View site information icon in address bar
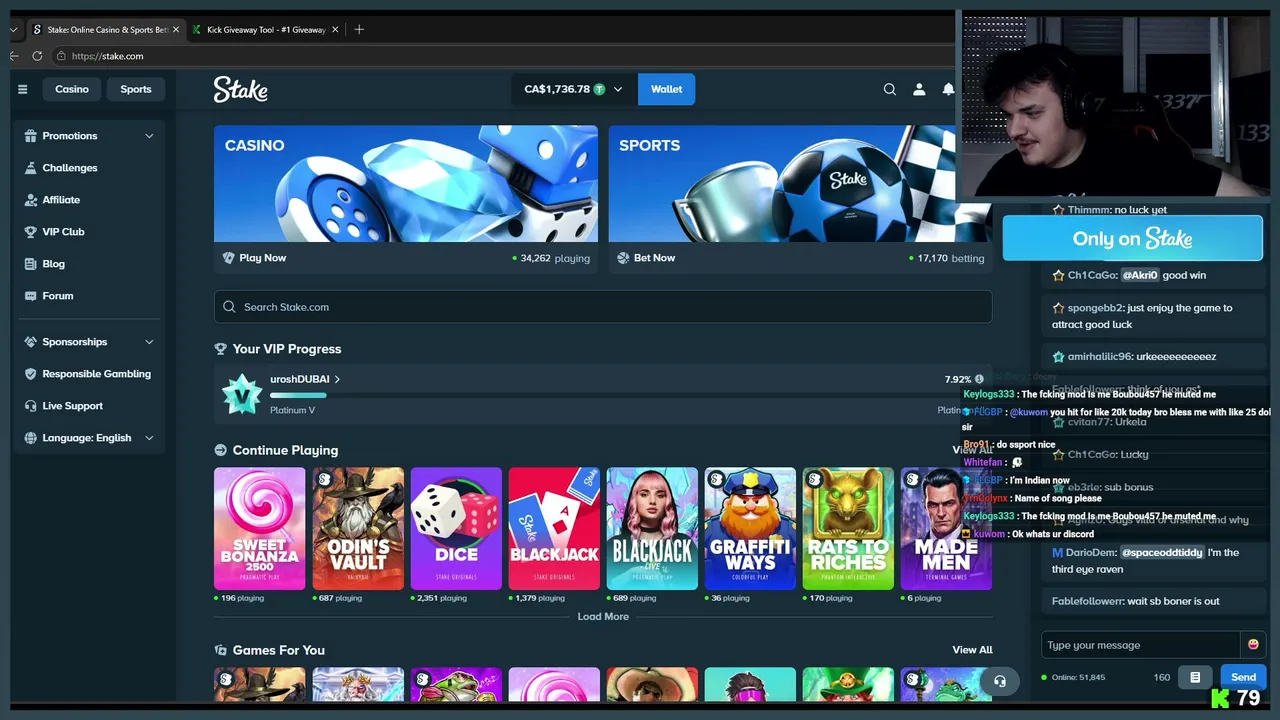Image resolution: width=1280 pixels, height=720 pixels. pos(61,56)
